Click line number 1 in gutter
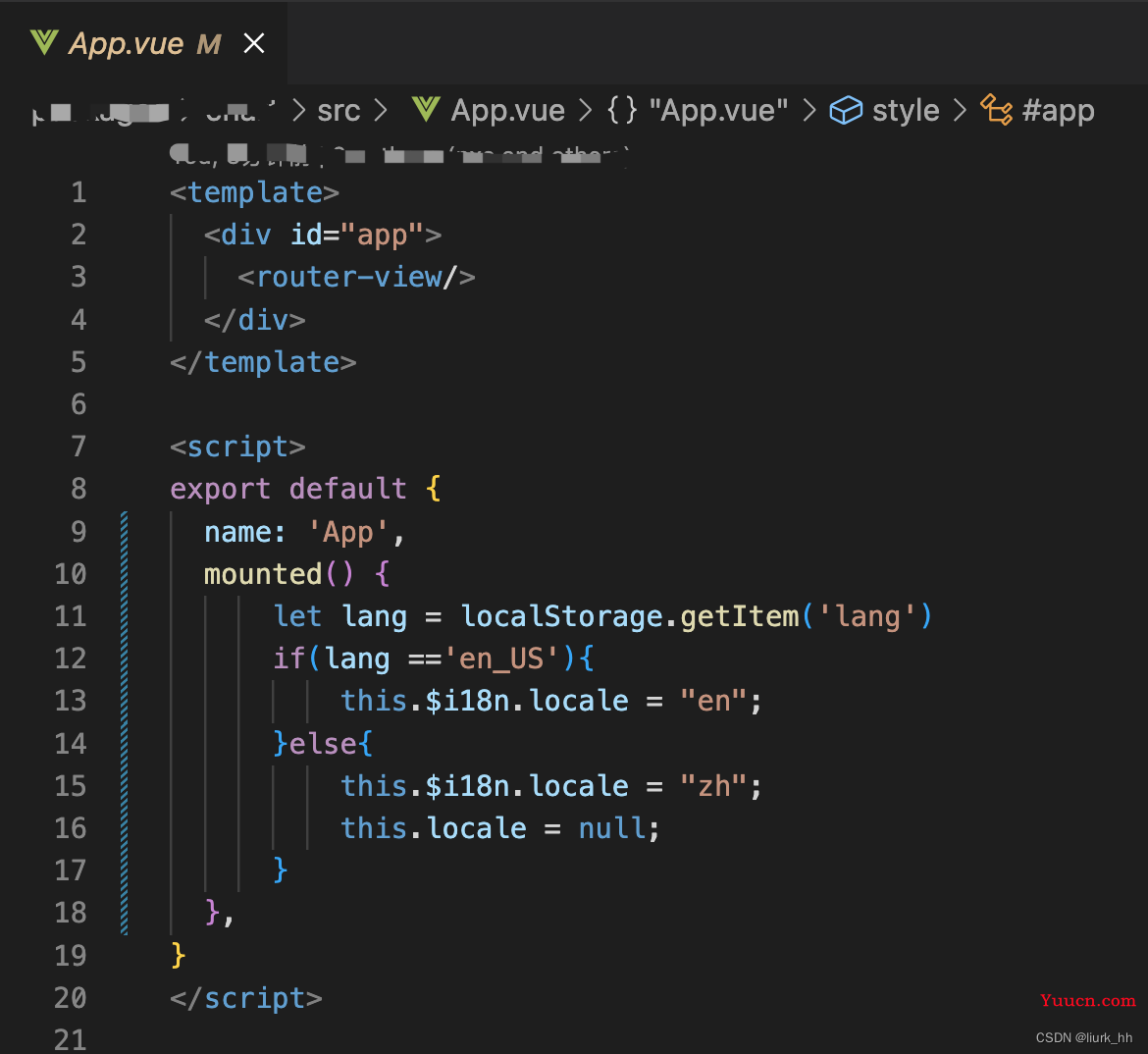The width and height of the screenshot is (1148, 1054). [78, 192]
